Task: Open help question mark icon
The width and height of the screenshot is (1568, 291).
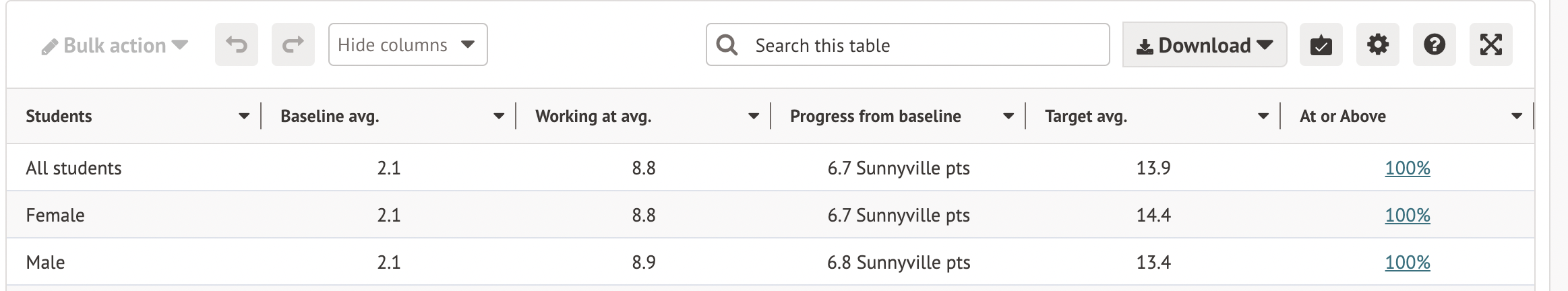Action: (1434, 45)
